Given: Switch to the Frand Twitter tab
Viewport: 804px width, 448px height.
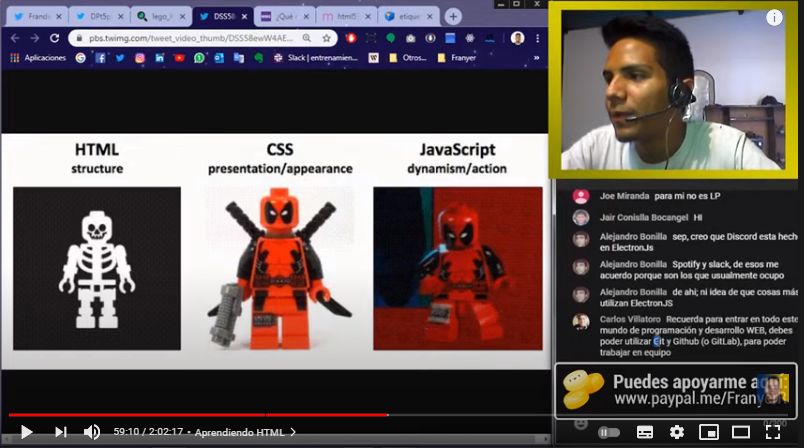Looking at the screenshot, I should tap(37, 16).
